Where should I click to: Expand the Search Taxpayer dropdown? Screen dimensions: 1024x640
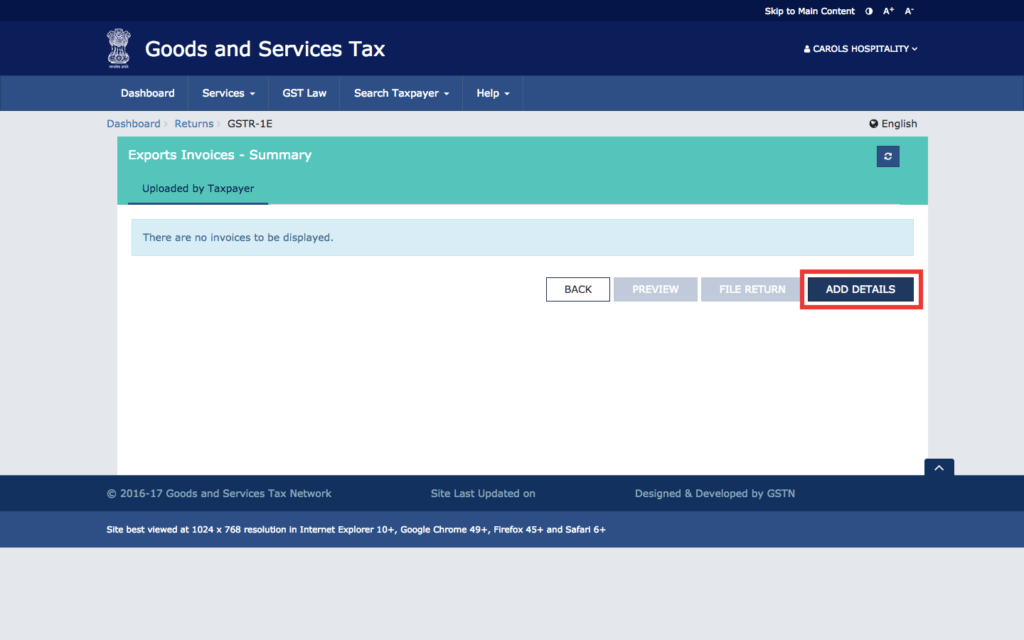tap(400, 92)
